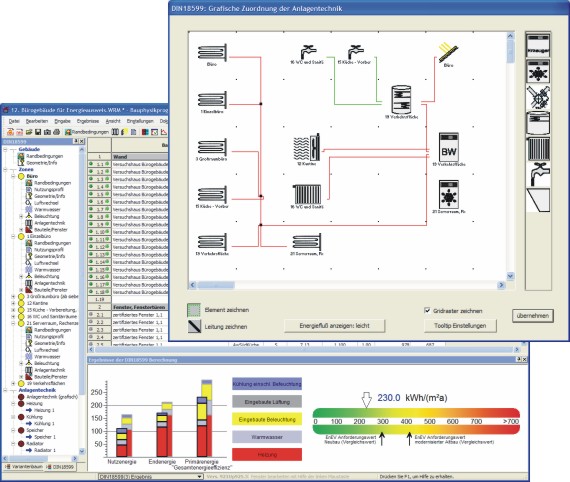The image size is (570, 482).
Task: Click the Energiefluß anzeigen: leicht button
Action: [x=334, y=326]
